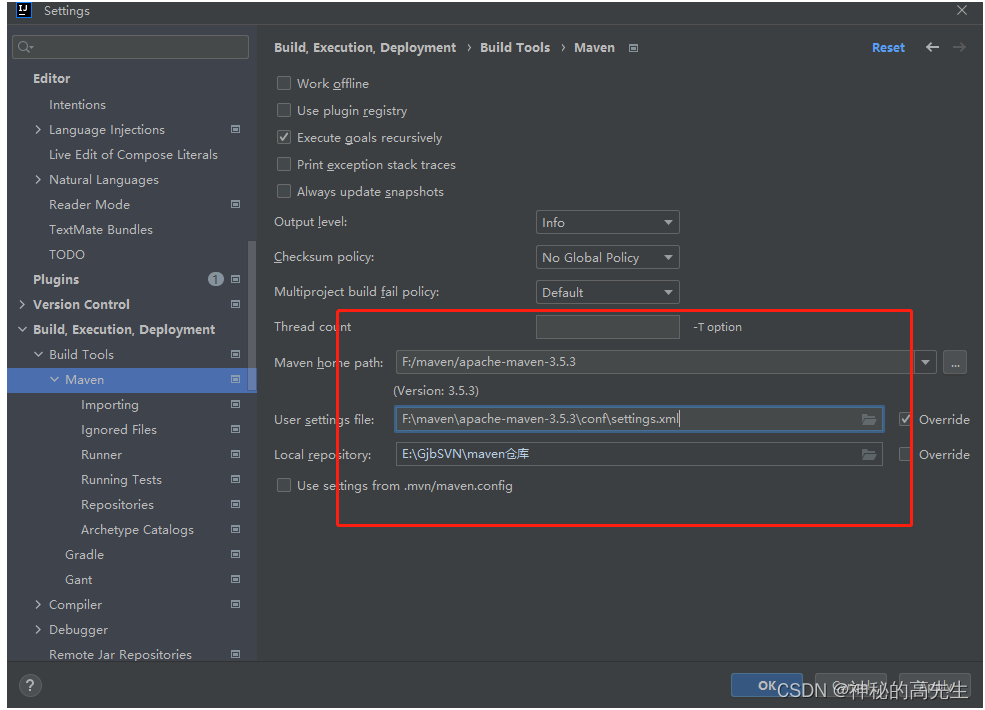Click project-level icon next to Runner
The width and height of the screenshot is (985, 710).
(x=236, y=454)
